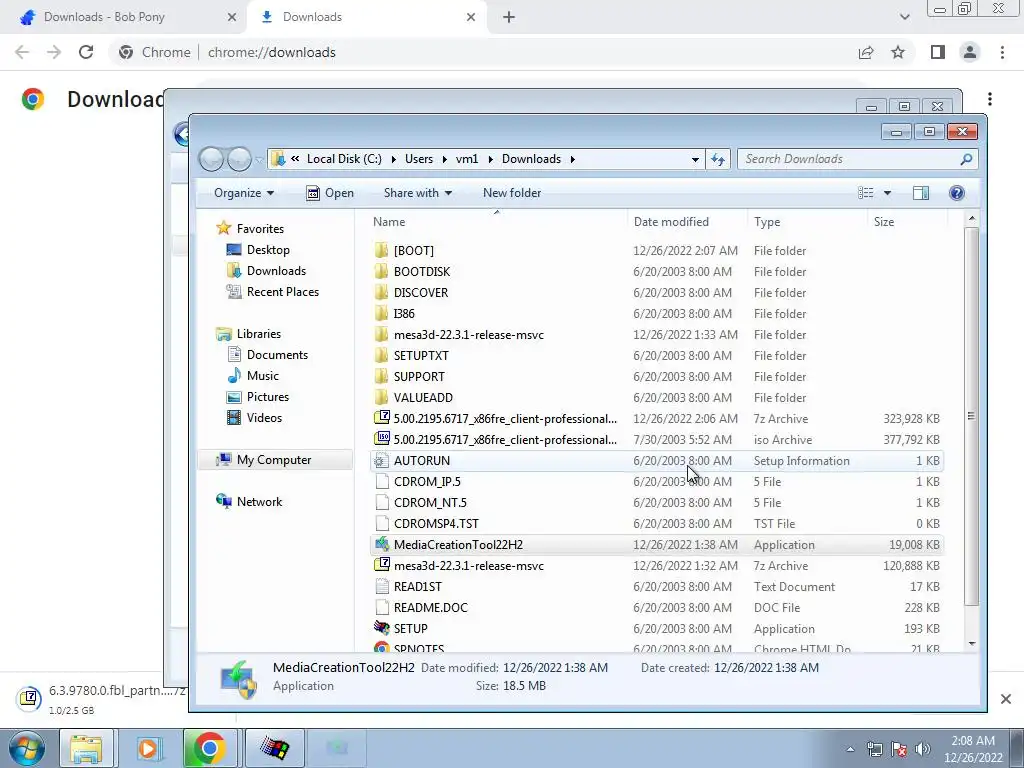
Task: Click the Open toolbar button
Action: 330,193
